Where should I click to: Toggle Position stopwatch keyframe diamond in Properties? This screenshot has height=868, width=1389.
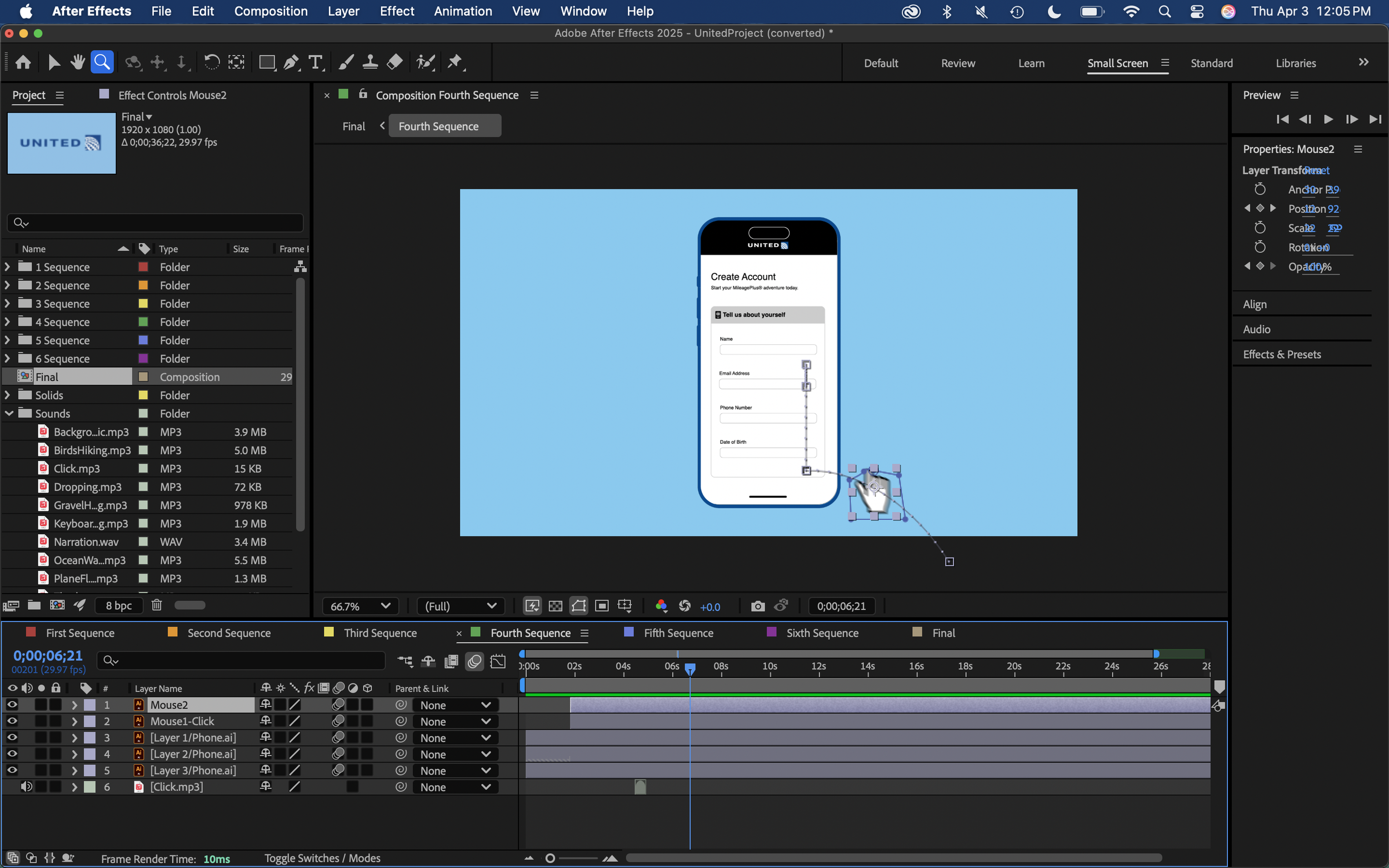(1260, 208)
